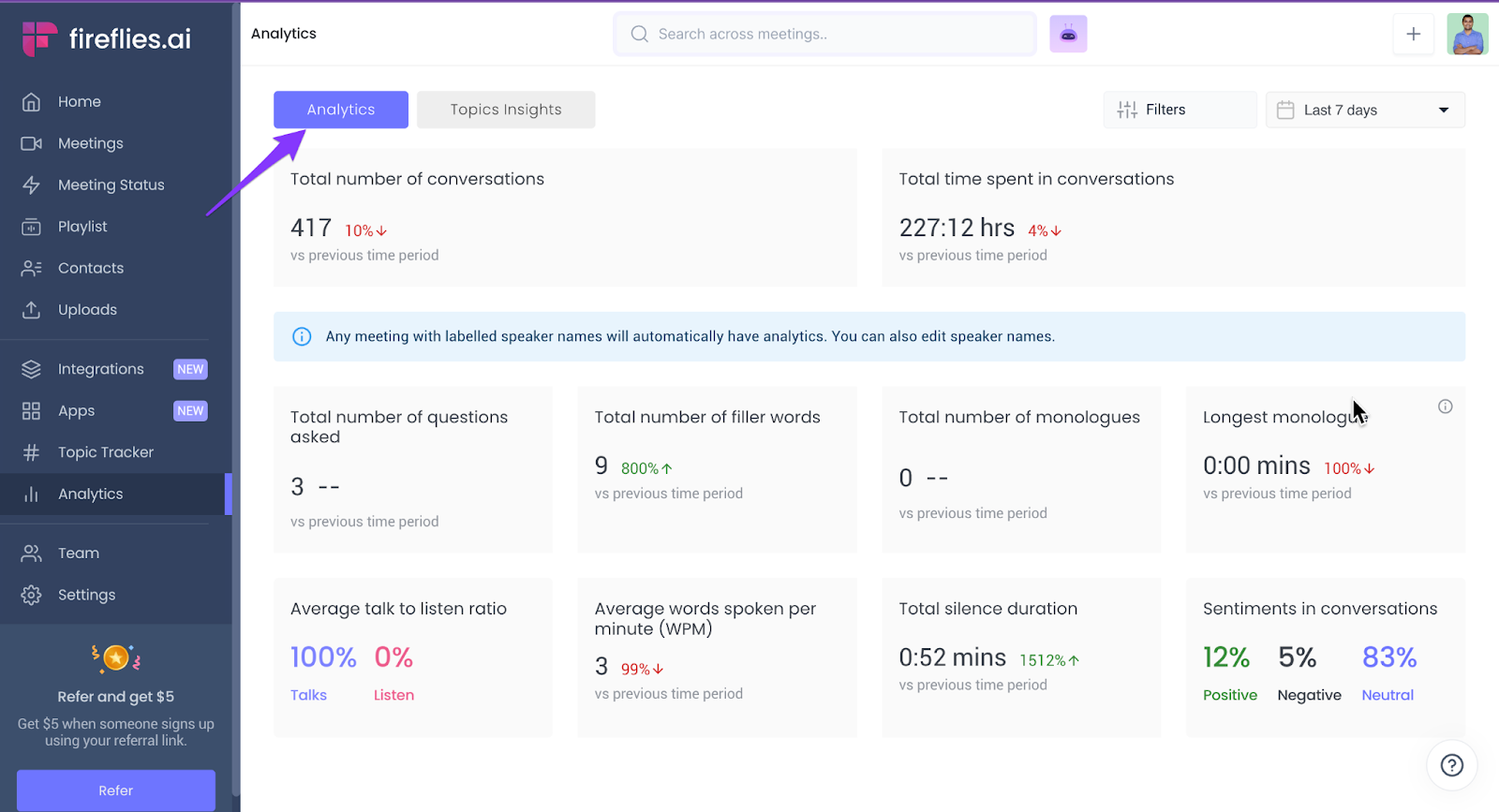Click info icon on Longest monologue card
The height and width of the screenshot is (812, 1499).
coord(1445,406)
